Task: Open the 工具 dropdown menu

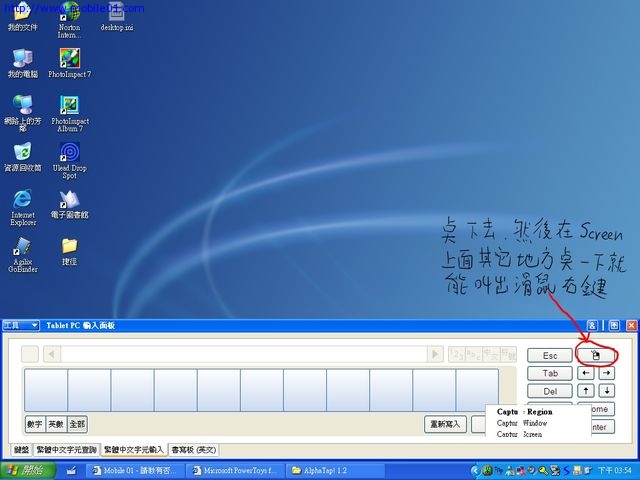Action: [21, 325]
